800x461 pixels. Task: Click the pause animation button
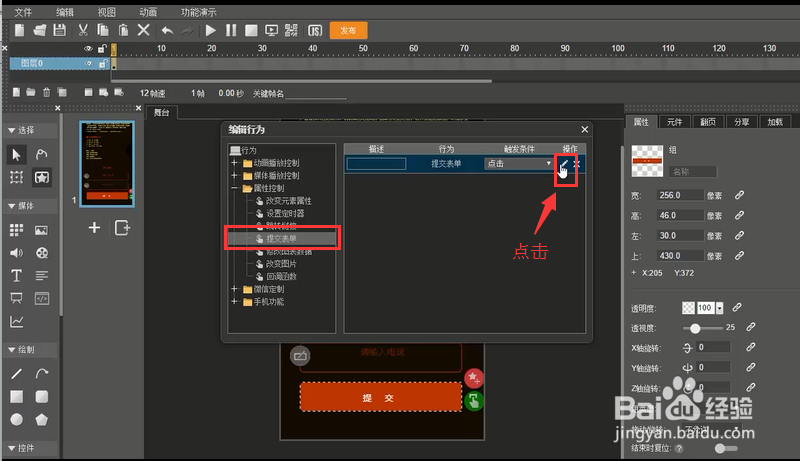click(231, 31)
